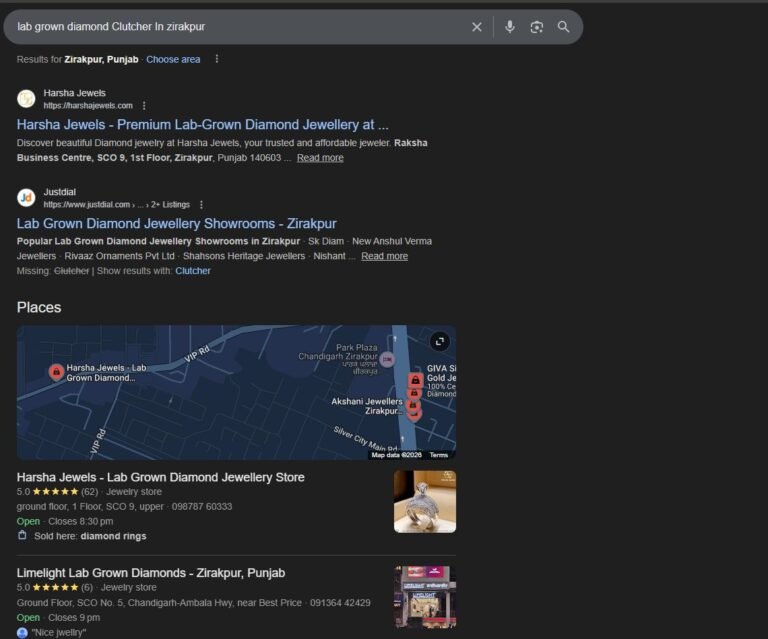Start voice search with the microphone icon

(x=510, y=27)
